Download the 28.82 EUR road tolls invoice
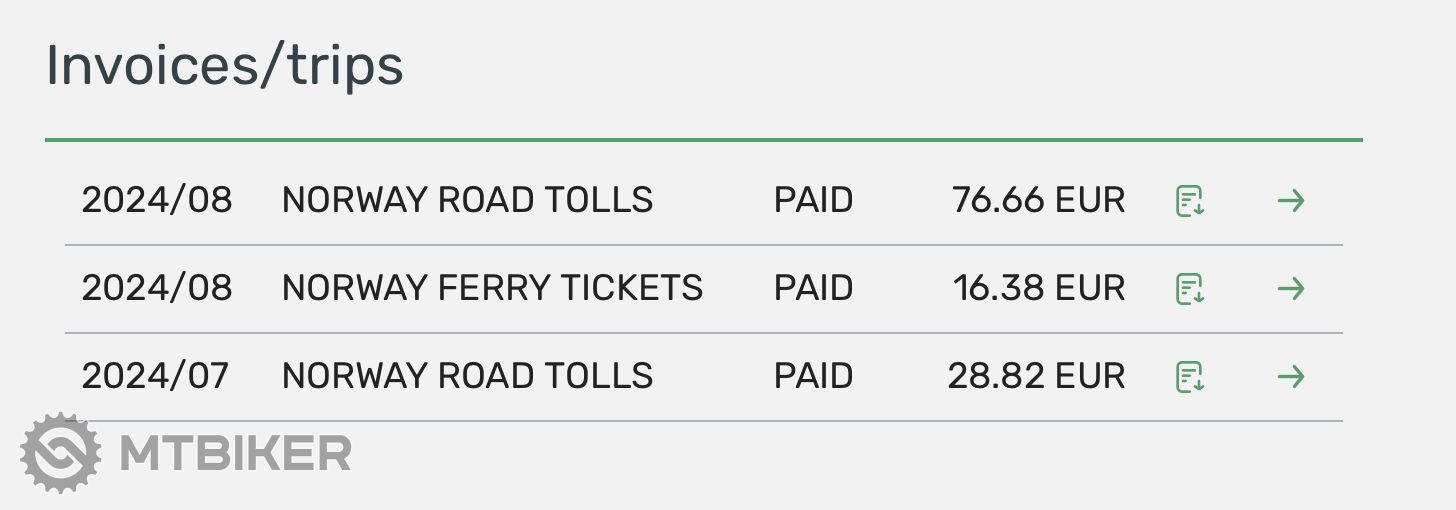Screen dimensions: 1456x510 (x=1189, y=377)
